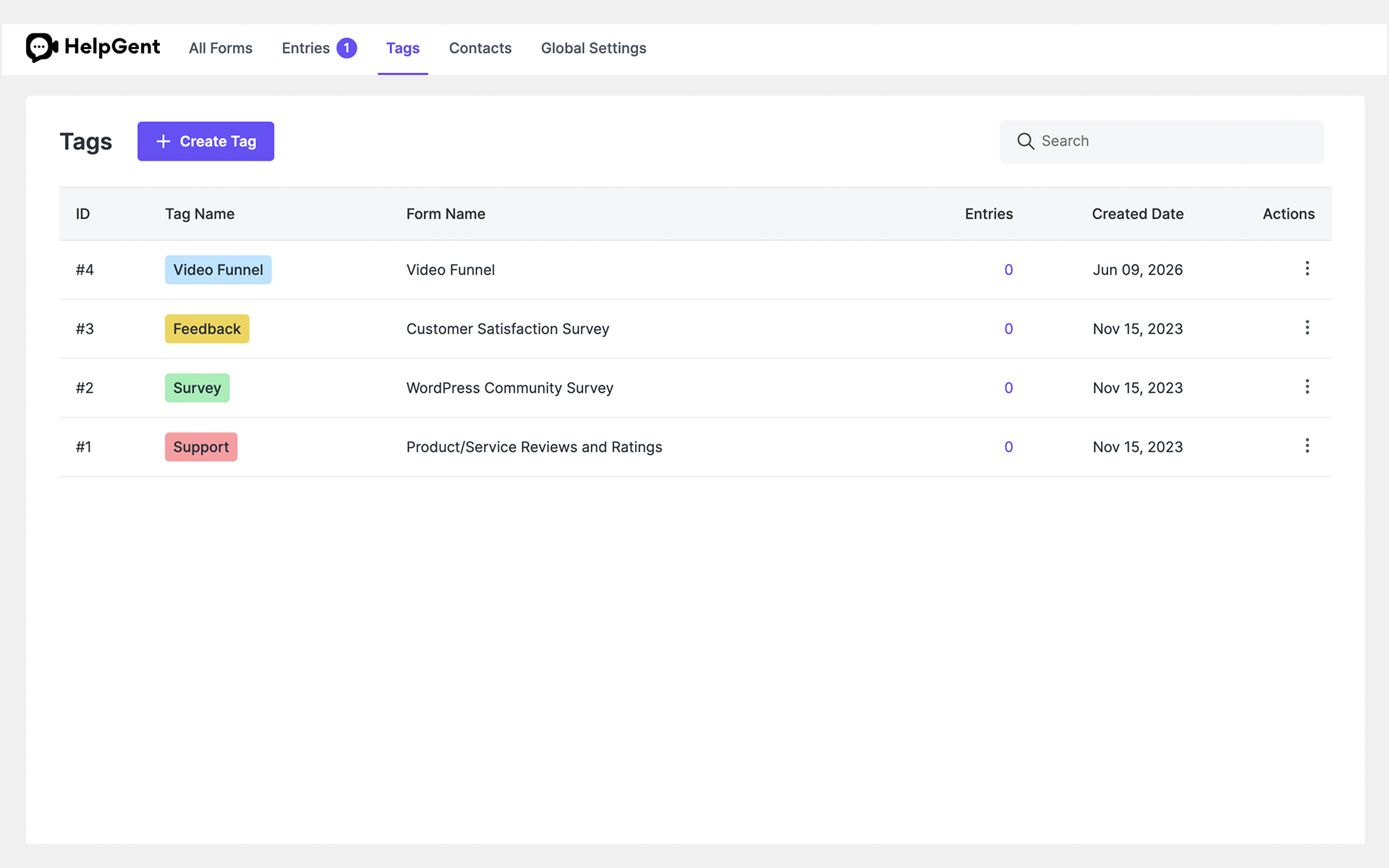Open entries count link for Video Funnel

1008,270
